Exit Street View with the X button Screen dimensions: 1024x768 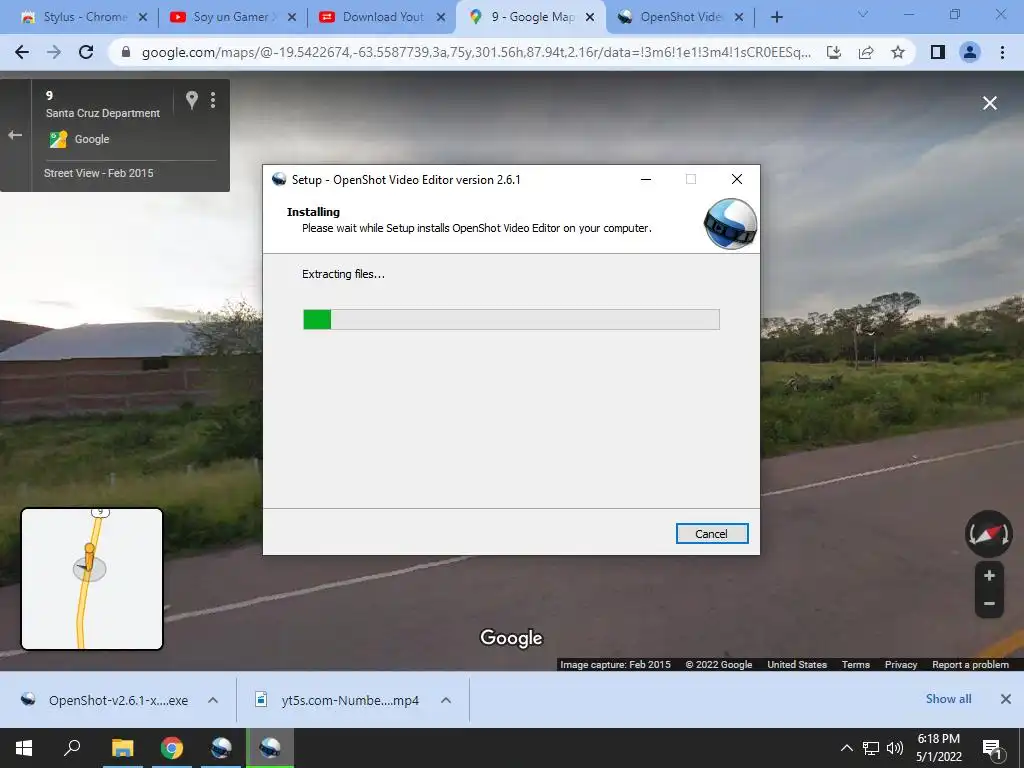coord(989,103)
